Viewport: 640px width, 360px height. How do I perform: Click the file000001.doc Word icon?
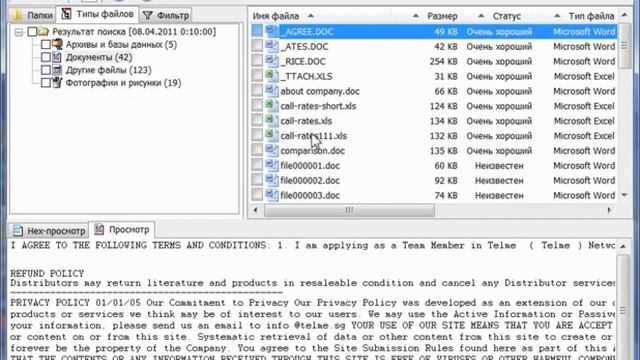point(271,165)
